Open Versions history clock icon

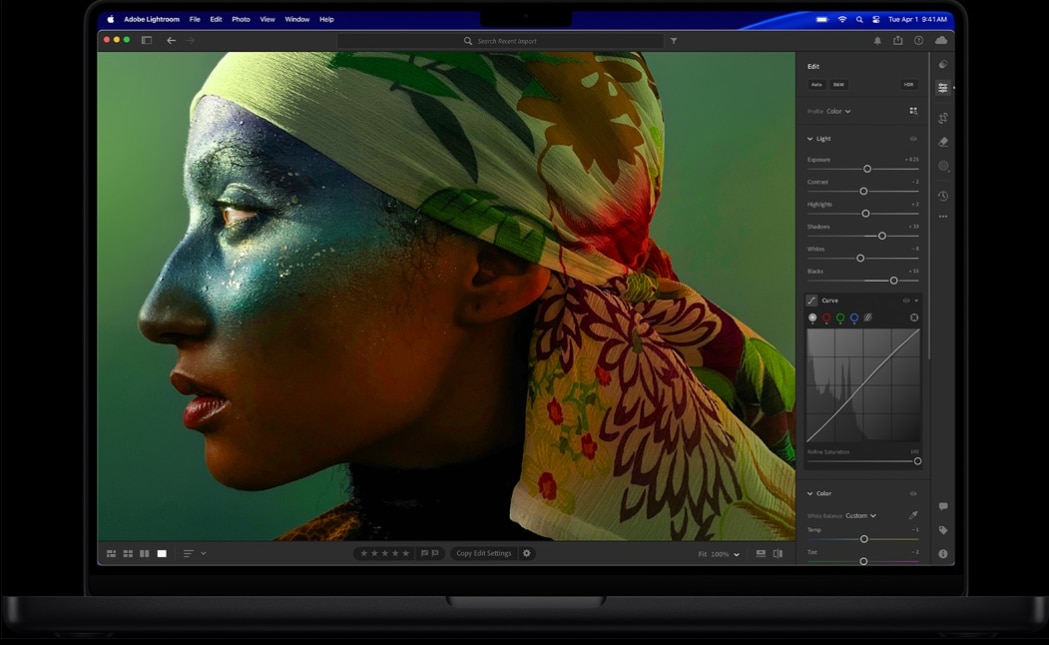pos(943,196)
